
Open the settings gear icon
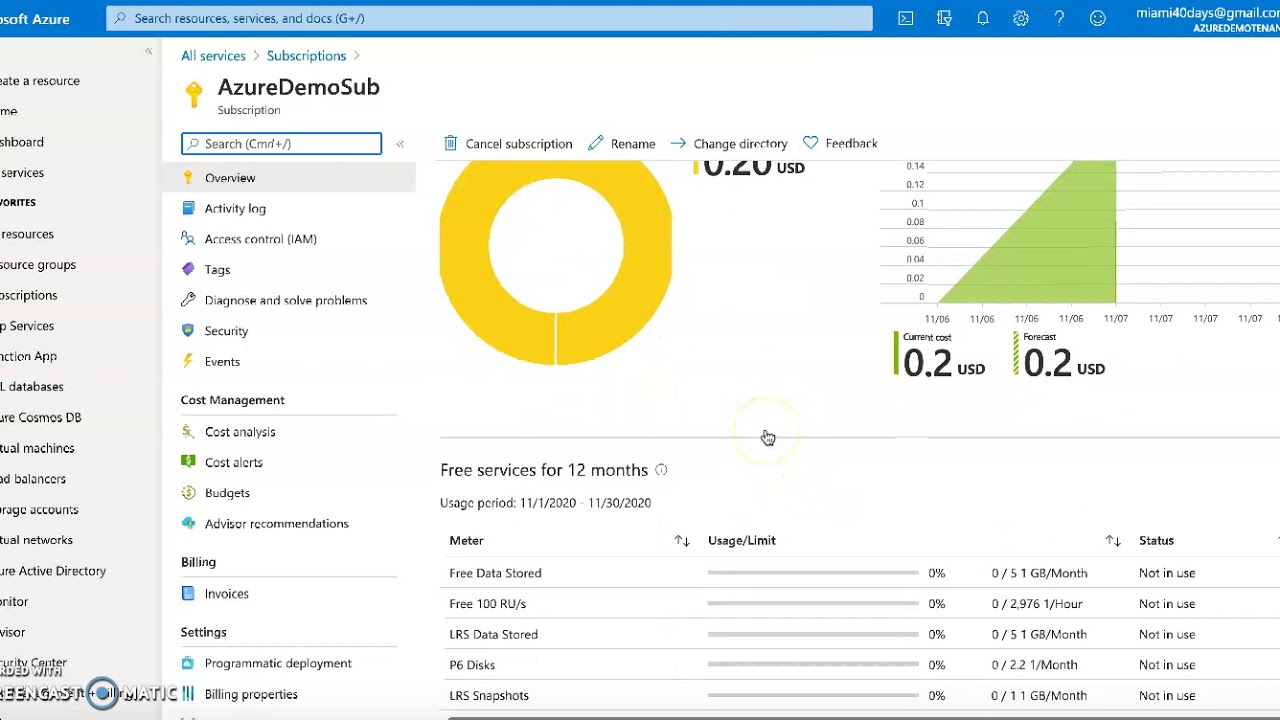1021,18
